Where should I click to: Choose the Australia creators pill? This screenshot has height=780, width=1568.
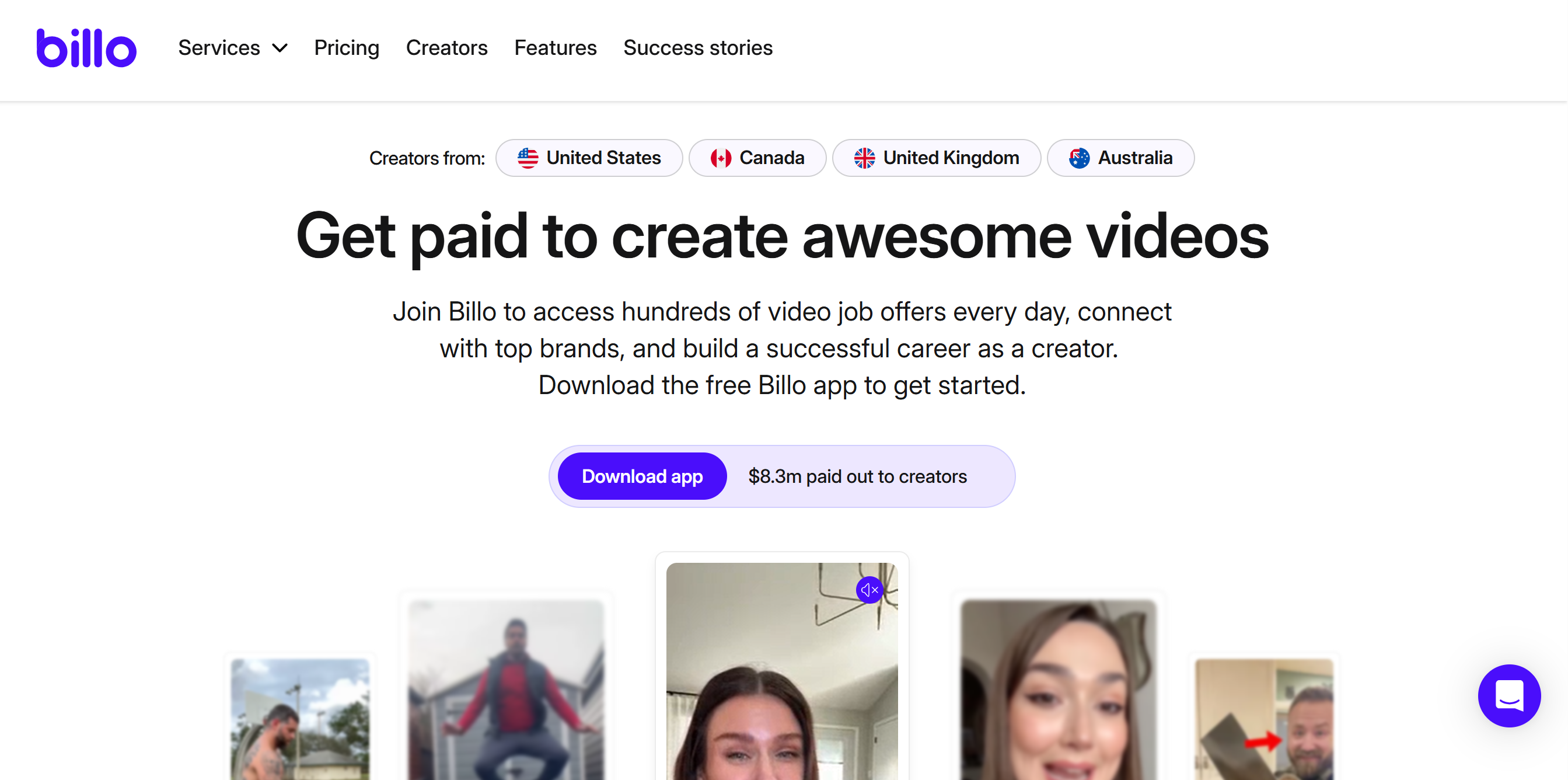click(1120, 158)
